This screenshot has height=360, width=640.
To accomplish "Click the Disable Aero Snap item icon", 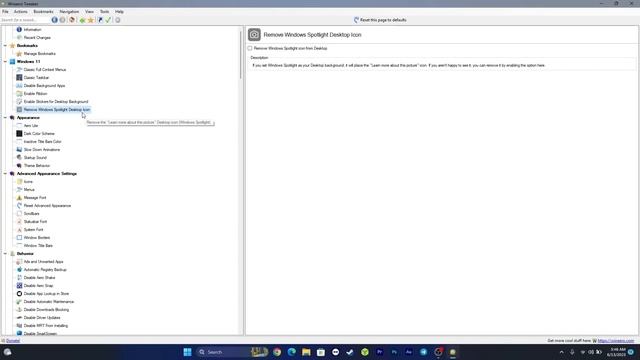I will [x=19, y=286].
